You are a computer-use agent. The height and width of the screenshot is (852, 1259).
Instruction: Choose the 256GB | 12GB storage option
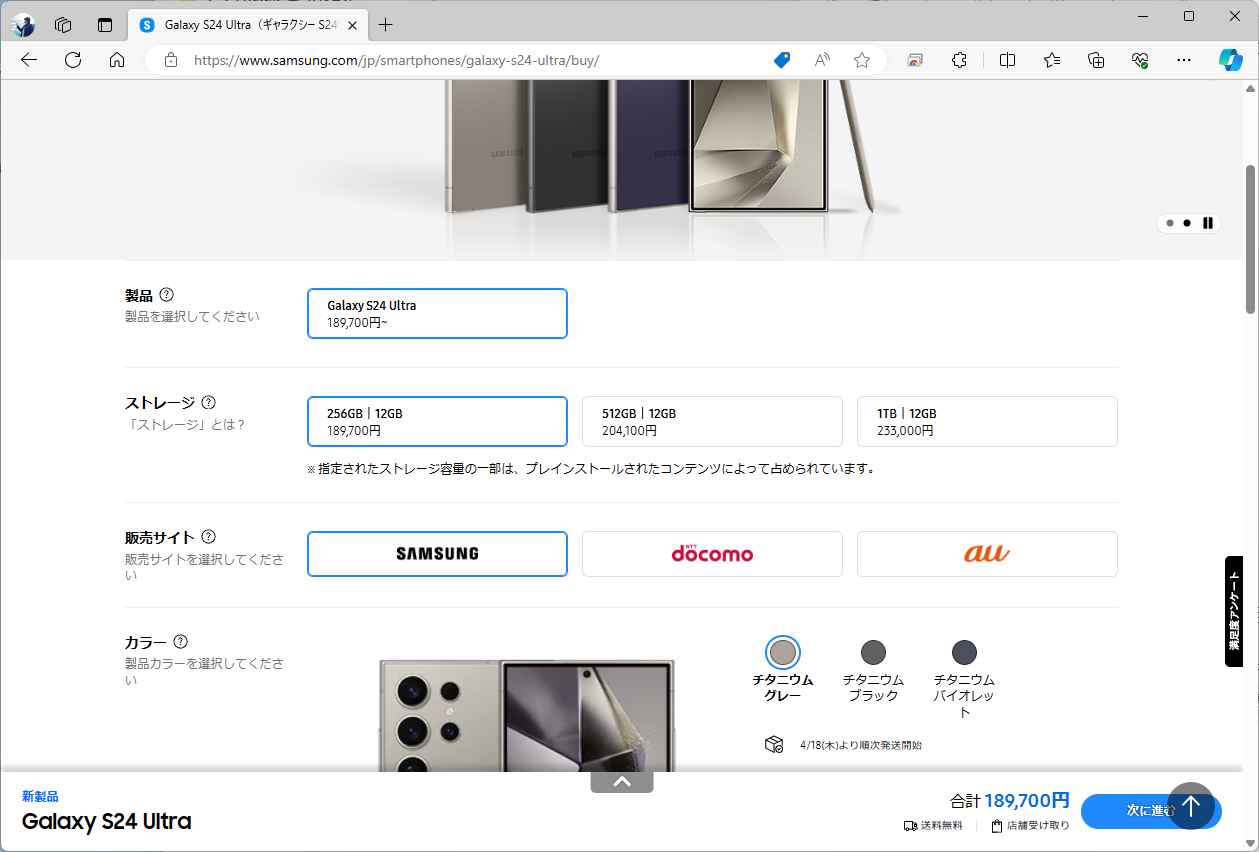pos(437,421)
